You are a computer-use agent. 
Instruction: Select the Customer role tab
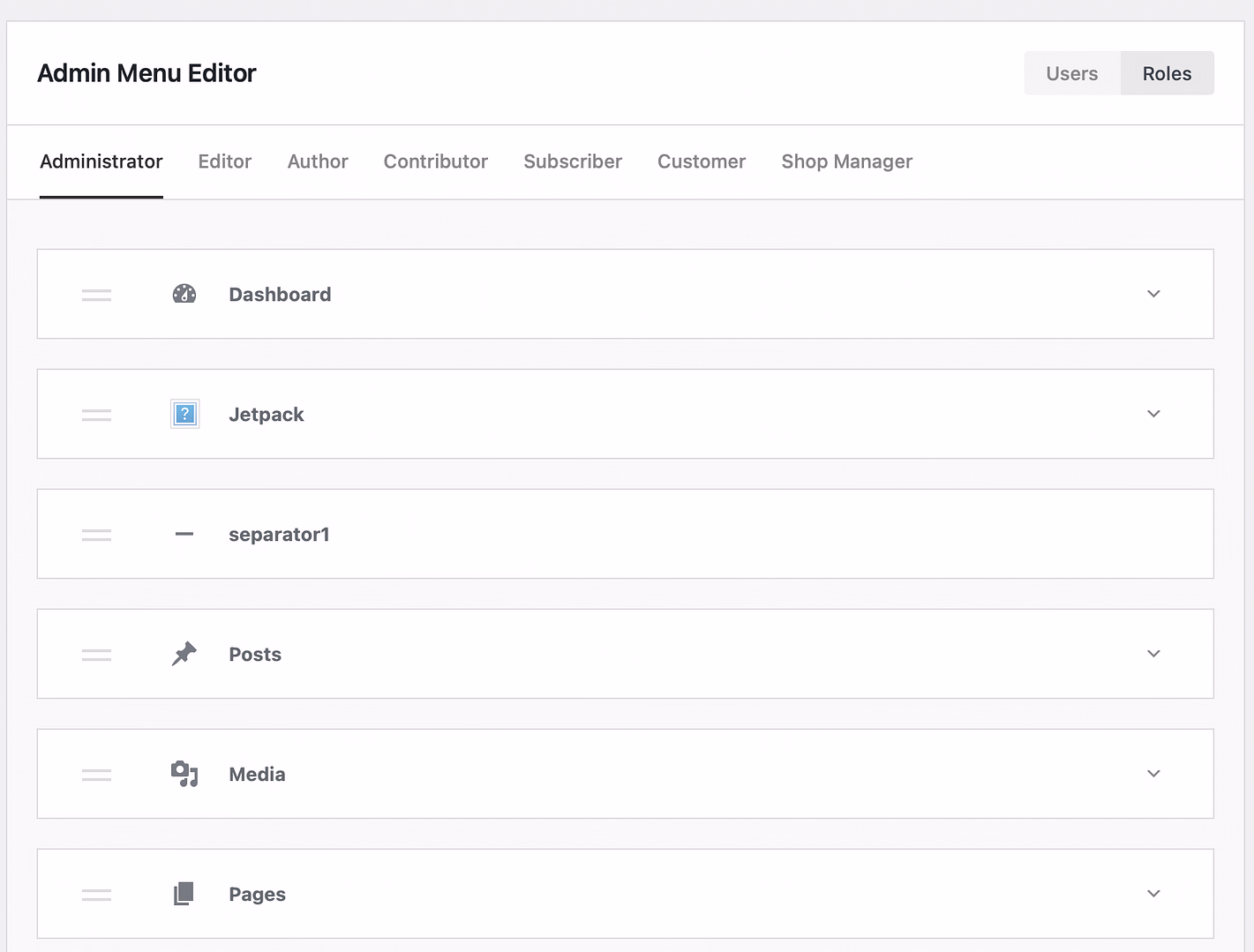tap(702, 161)
